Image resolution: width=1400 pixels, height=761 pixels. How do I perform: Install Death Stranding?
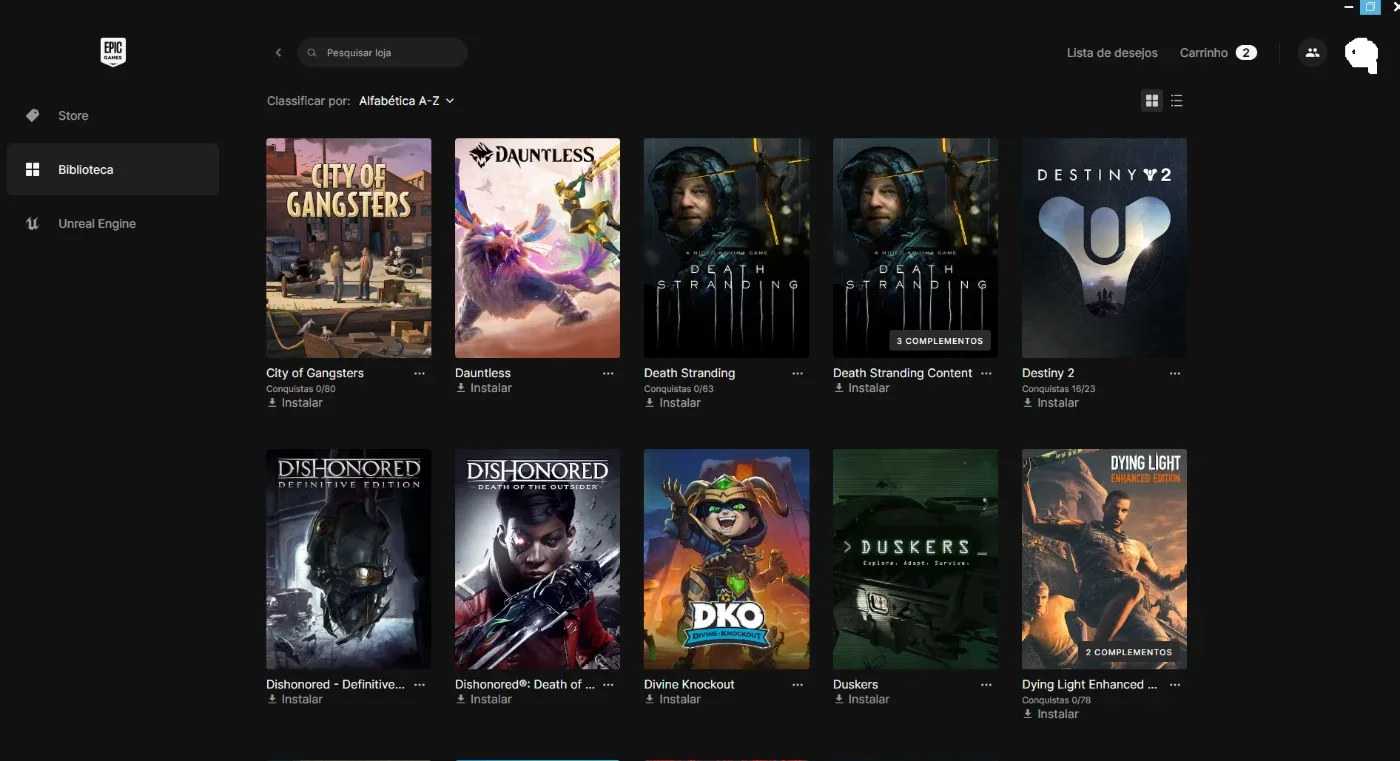tap(673, 403)
